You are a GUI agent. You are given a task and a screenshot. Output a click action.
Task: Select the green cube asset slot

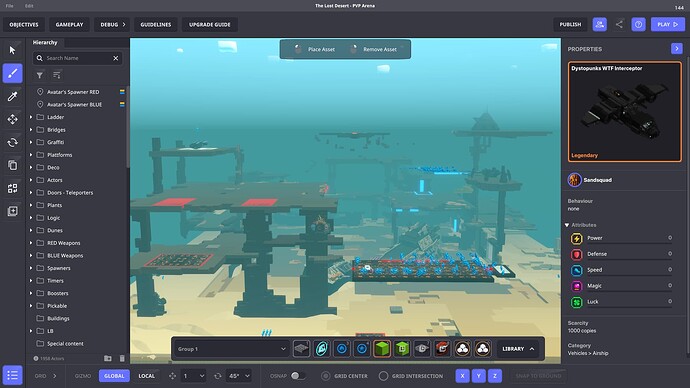click(x=382, y=349)
